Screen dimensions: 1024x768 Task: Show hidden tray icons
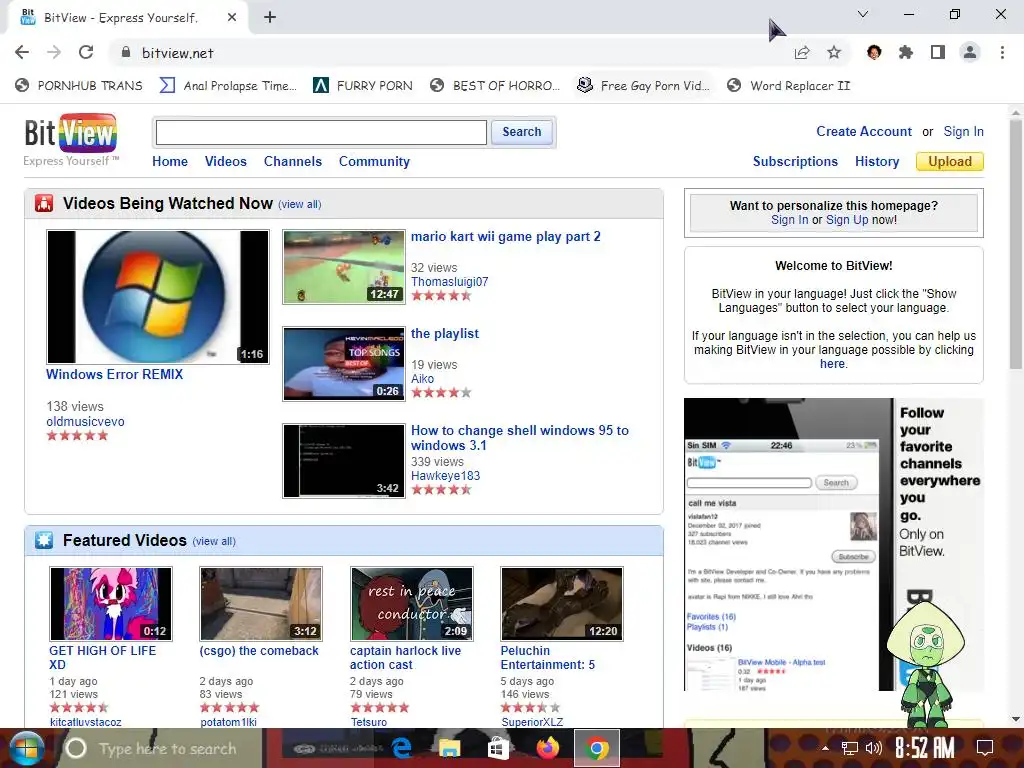pos(825,748)
